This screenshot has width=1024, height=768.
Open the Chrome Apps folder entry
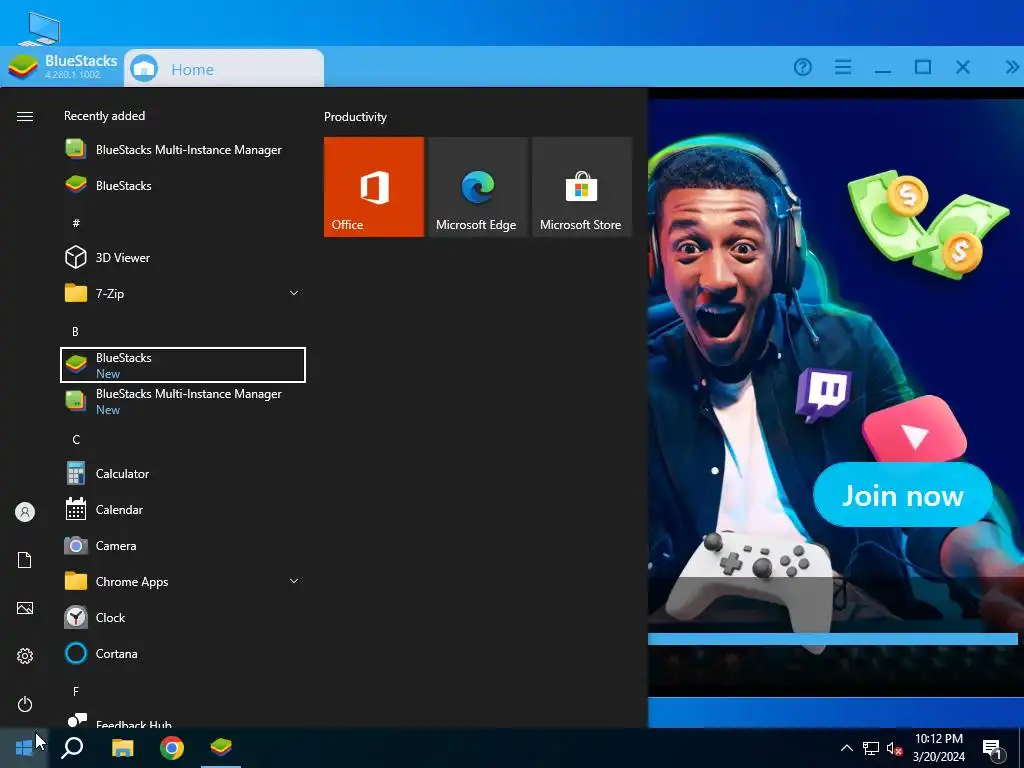click(183, 581)
